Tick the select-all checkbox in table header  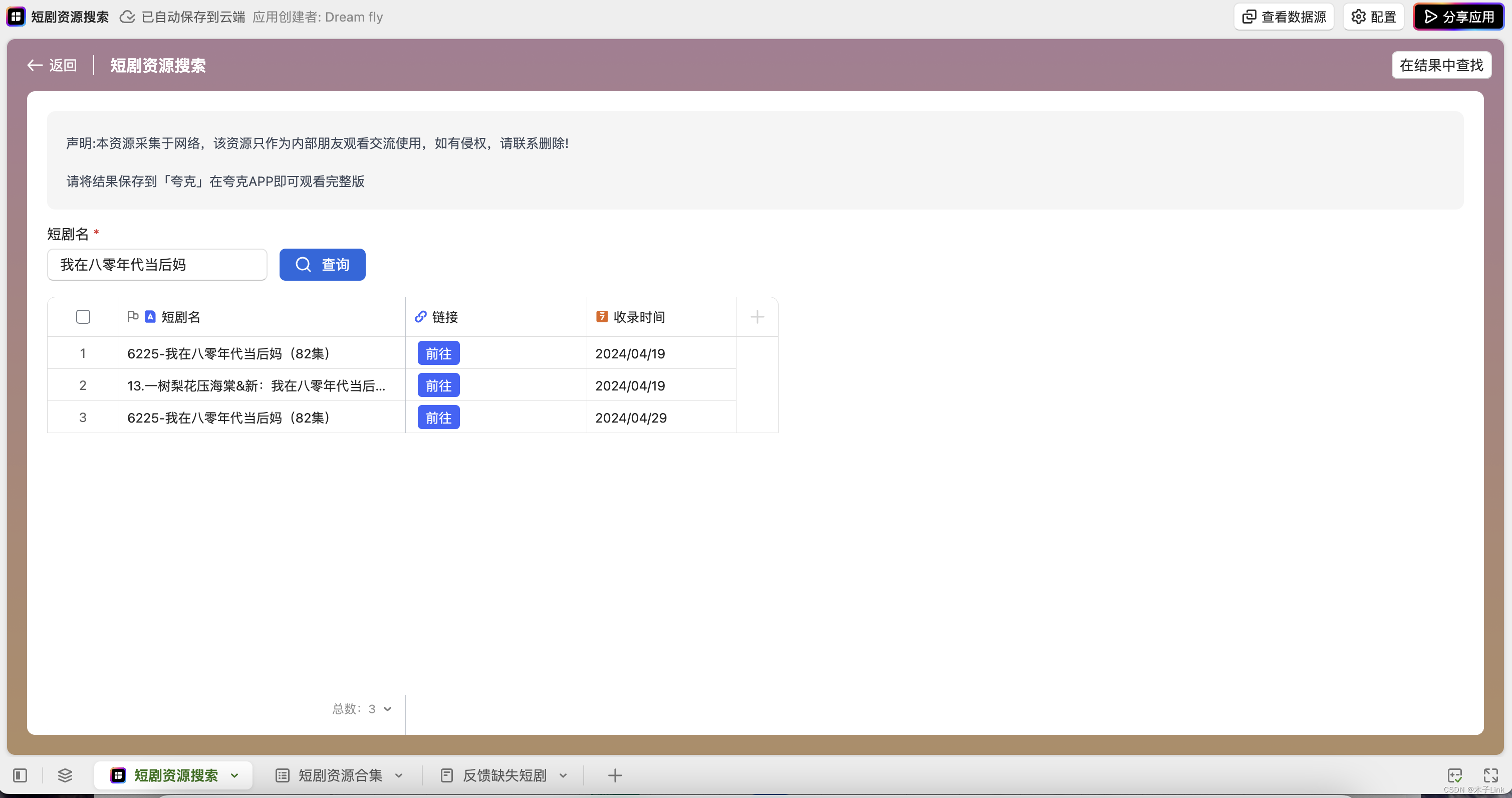pyautogui.click(x=83, y=317)
